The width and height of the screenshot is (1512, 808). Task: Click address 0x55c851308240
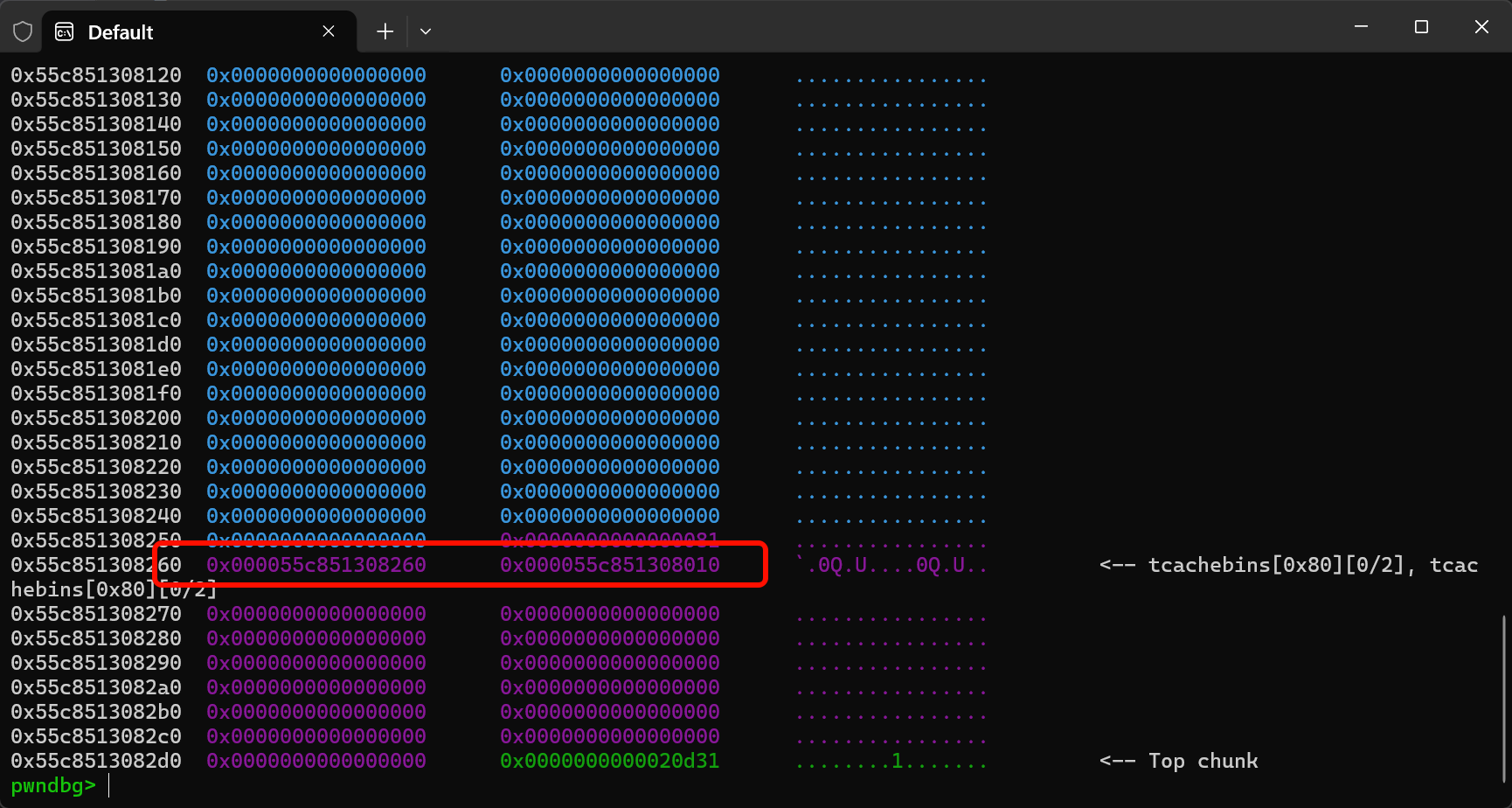96,516
